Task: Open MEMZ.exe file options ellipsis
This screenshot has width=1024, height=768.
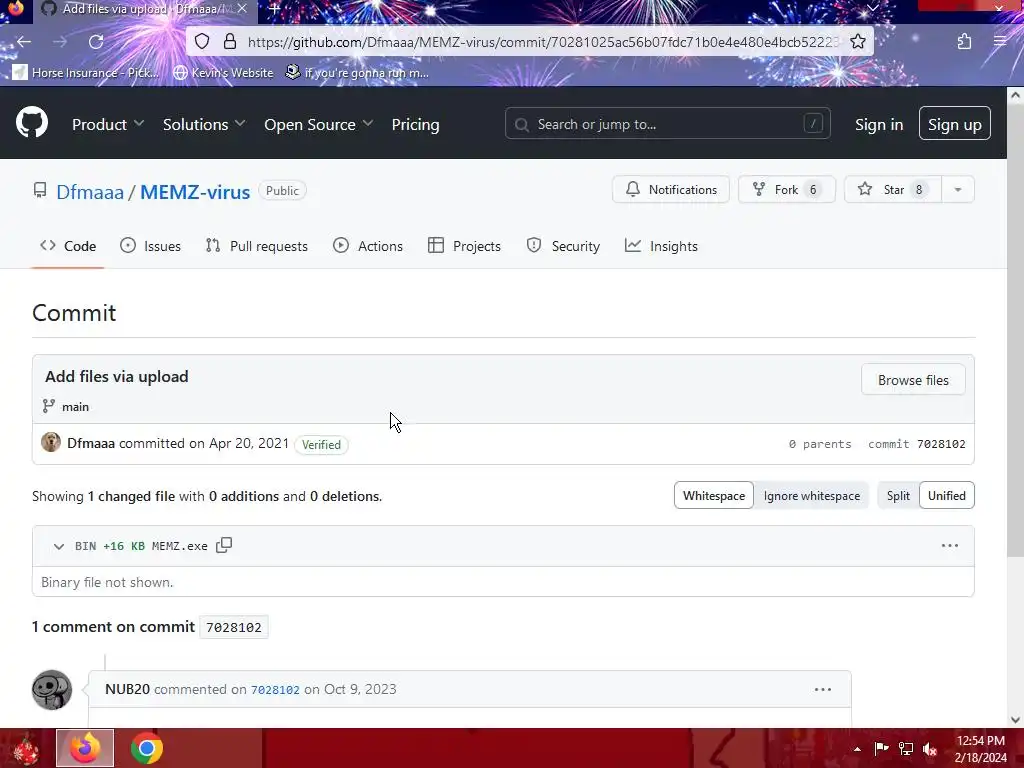Action: (x=950, y=545)
